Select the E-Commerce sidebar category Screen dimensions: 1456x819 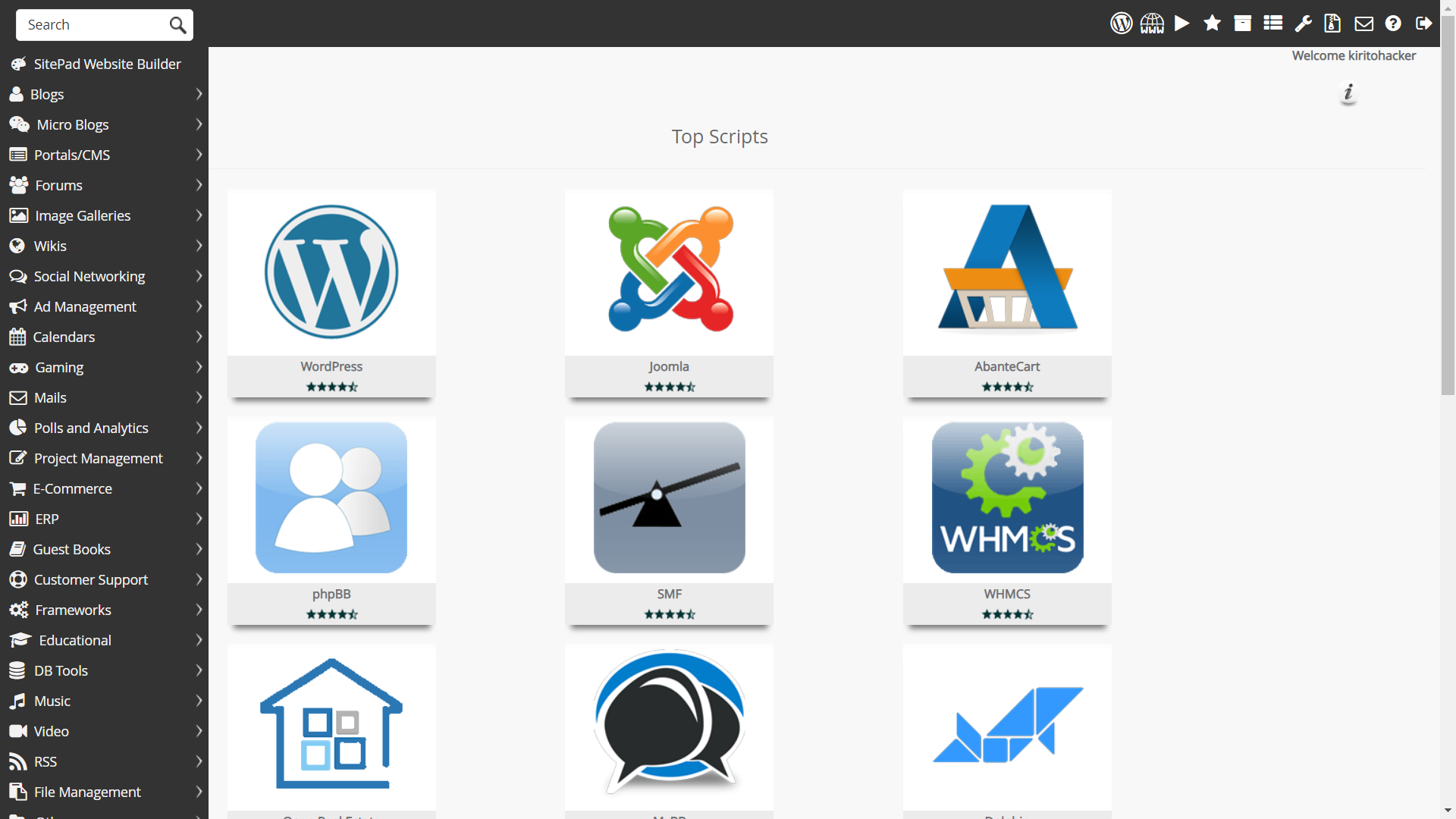pyautogui.click(x=104, y=488)
